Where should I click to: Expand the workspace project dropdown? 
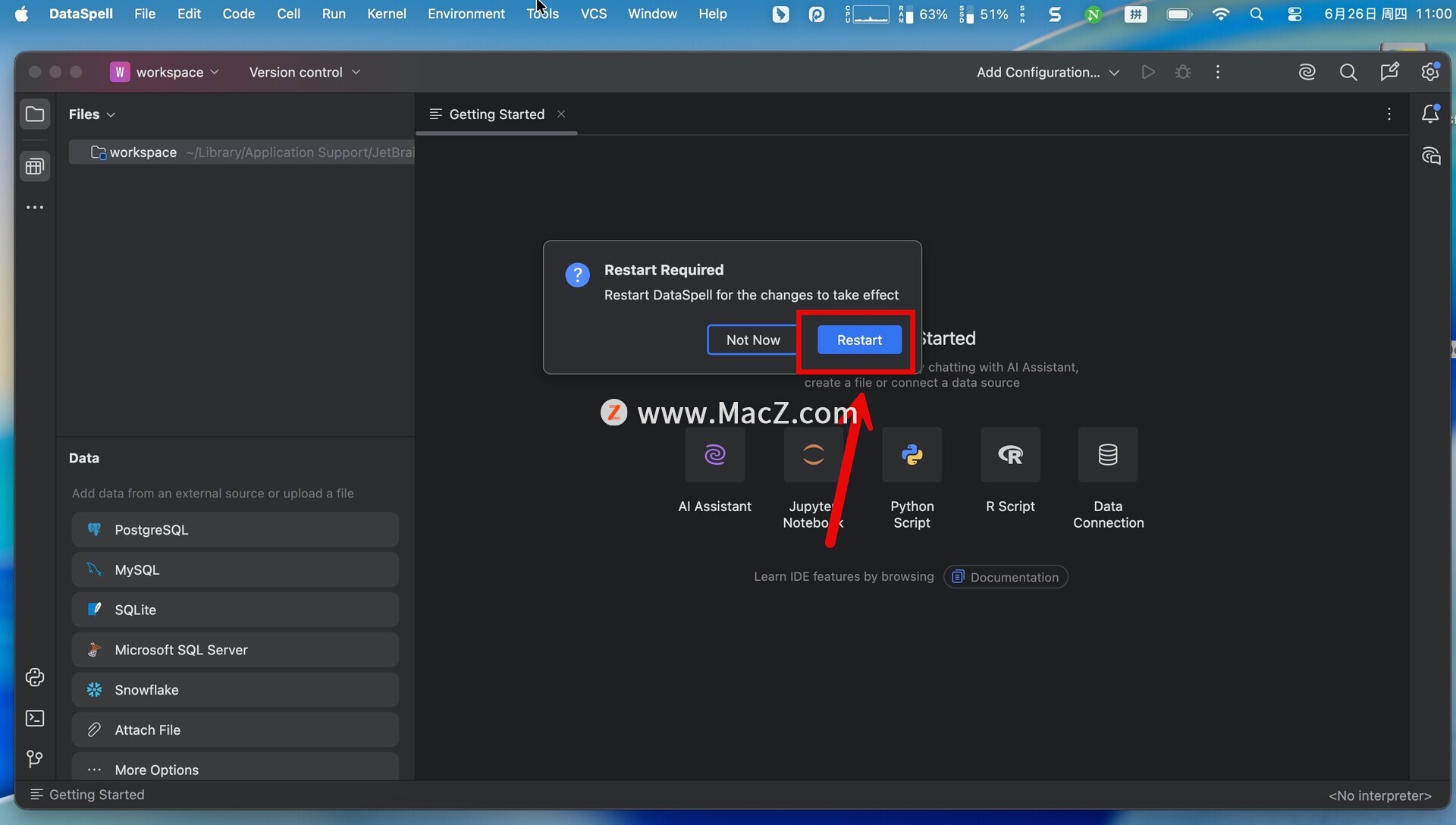point(165,72)
